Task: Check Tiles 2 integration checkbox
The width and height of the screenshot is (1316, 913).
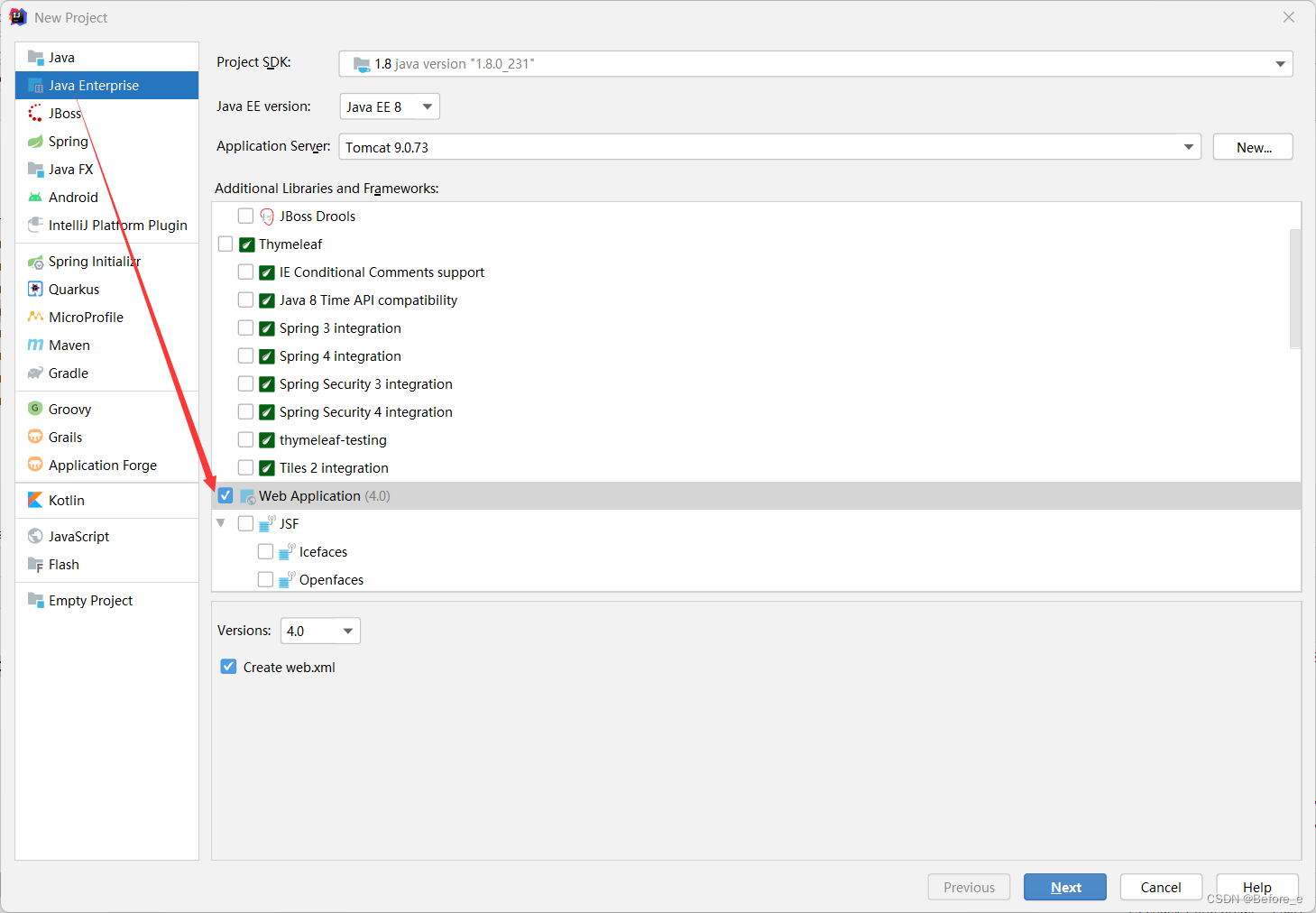Action: click(x=245, y=468)
